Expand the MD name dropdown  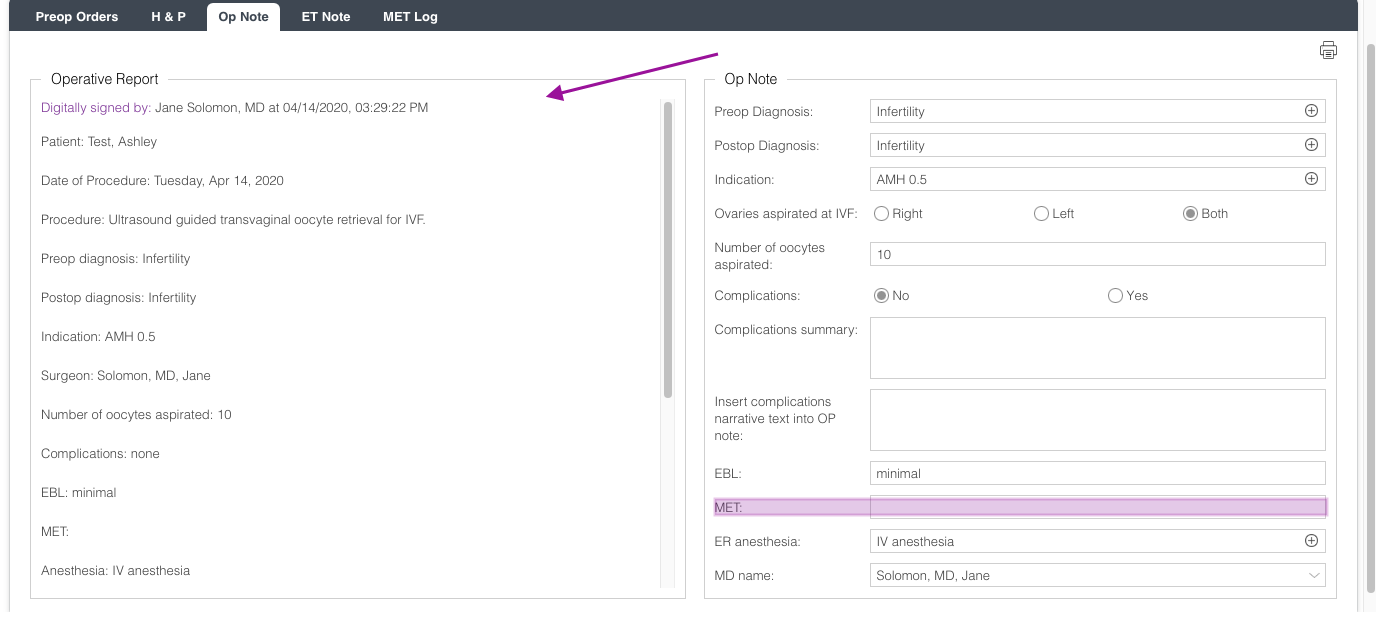1313,575
